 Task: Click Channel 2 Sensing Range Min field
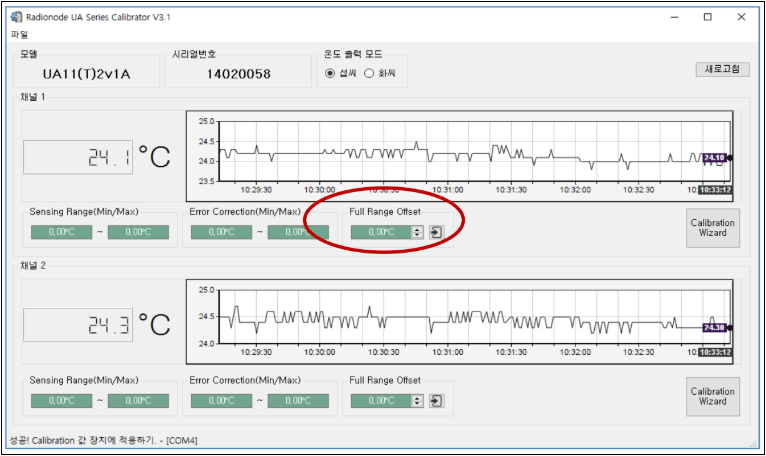[62, 401]
